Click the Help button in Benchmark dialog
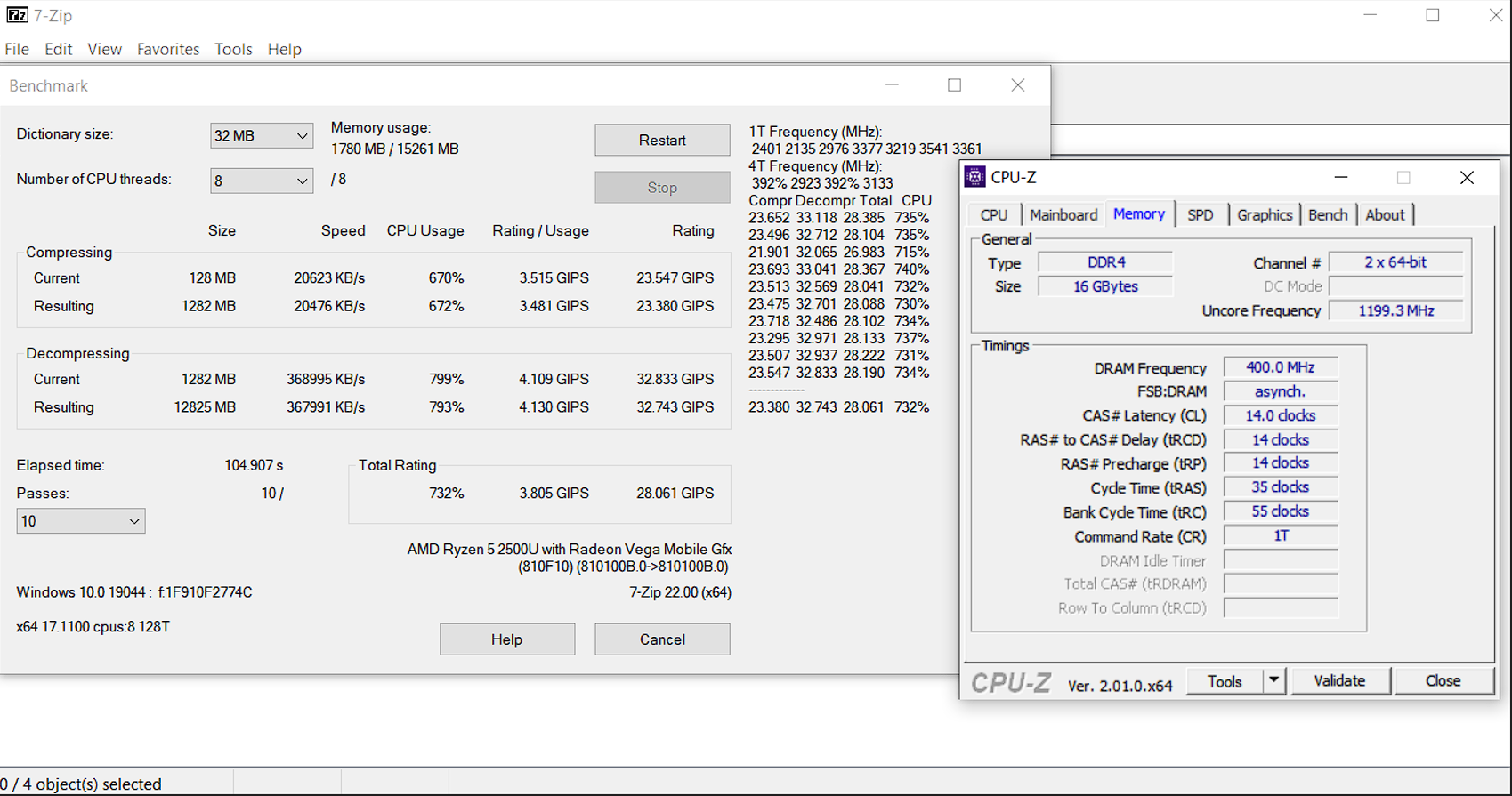The width and height of the screenshot is (1512, 796). click(507, 639)
